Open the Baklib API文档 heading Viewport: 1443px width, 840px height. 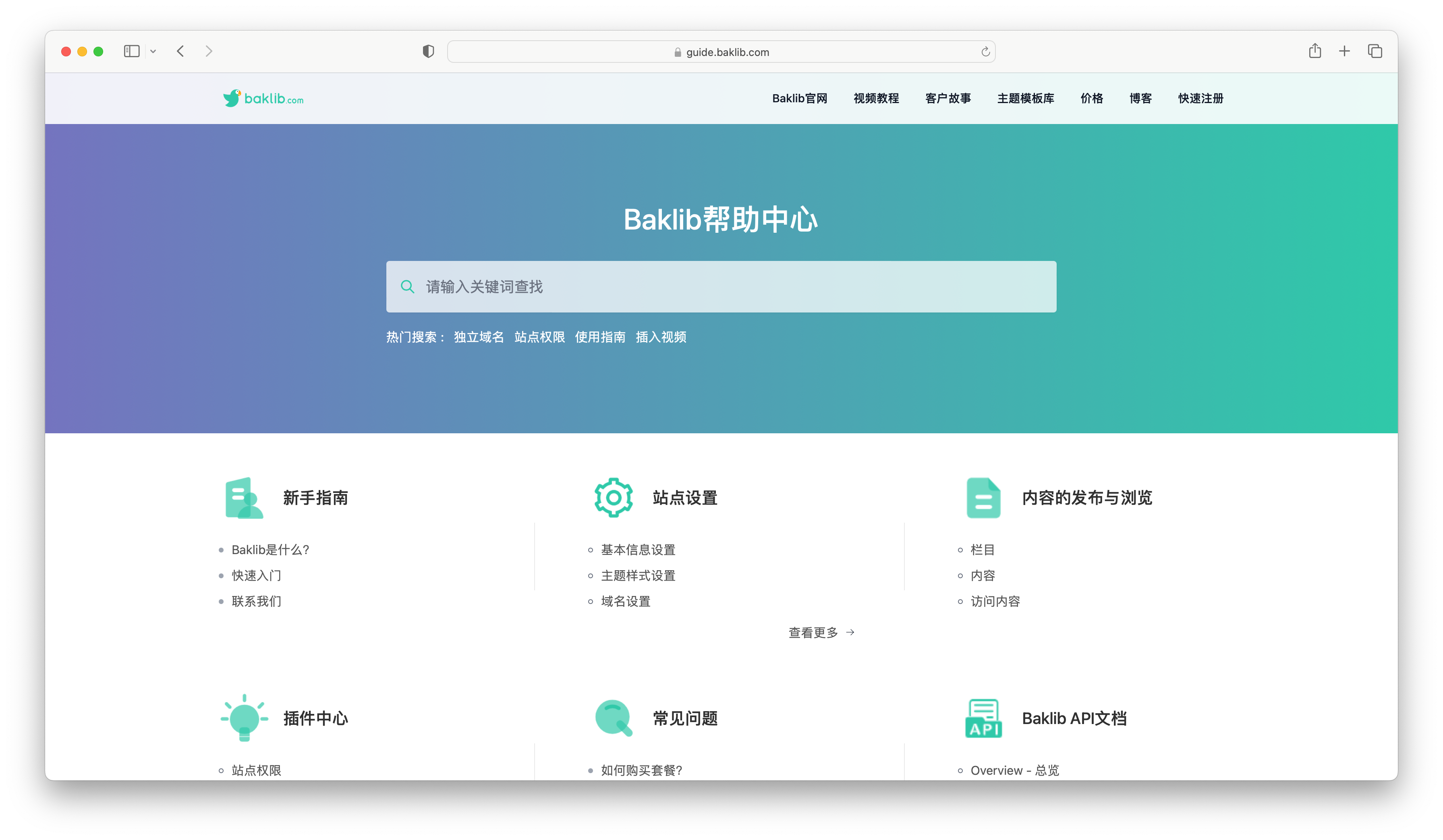tap(1074, 718)
